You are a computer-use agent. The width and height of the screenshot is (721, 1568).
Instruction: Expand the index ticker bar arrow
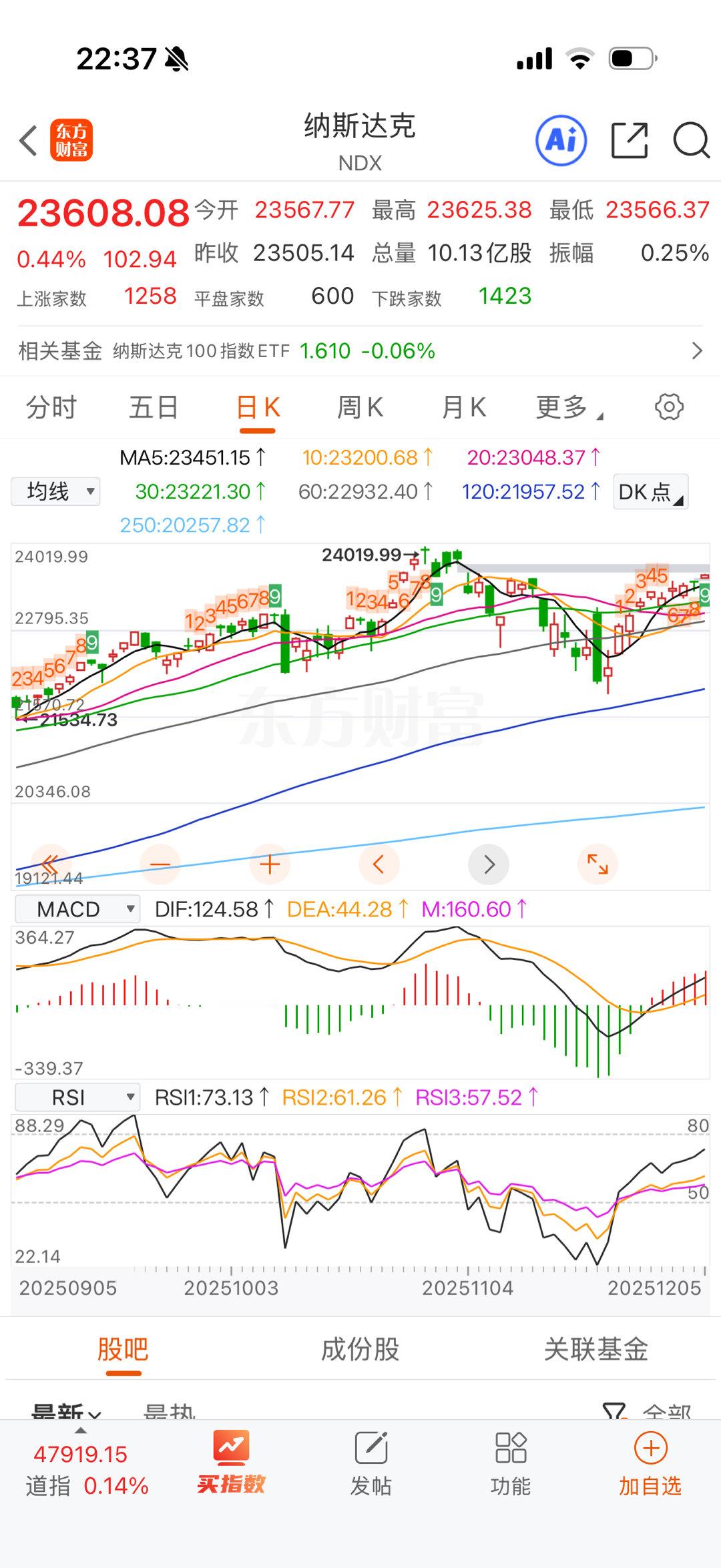81,1430
